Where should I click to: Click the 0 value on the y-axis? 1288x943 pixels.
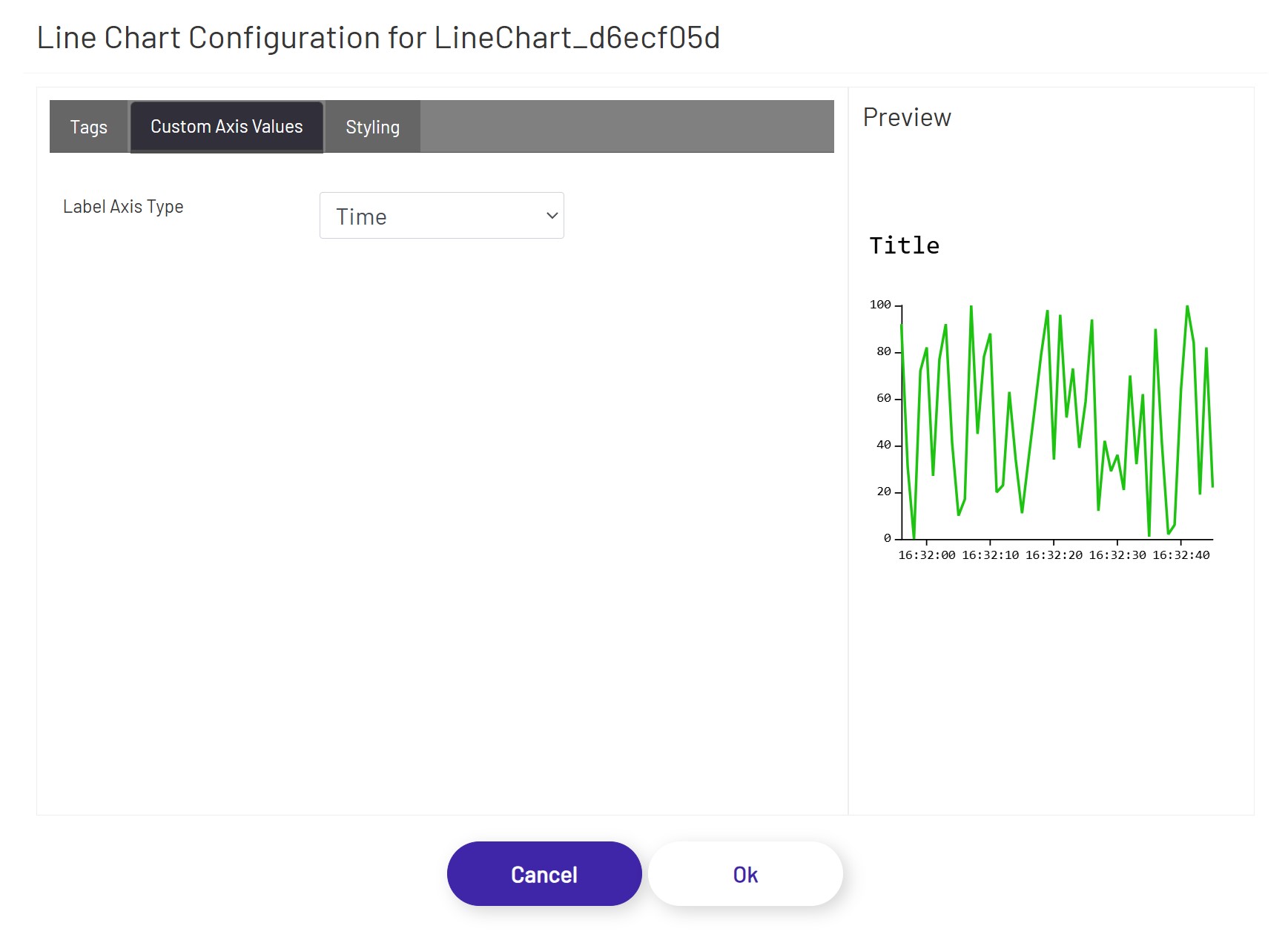pyautogui.click(x=888, y=537)
